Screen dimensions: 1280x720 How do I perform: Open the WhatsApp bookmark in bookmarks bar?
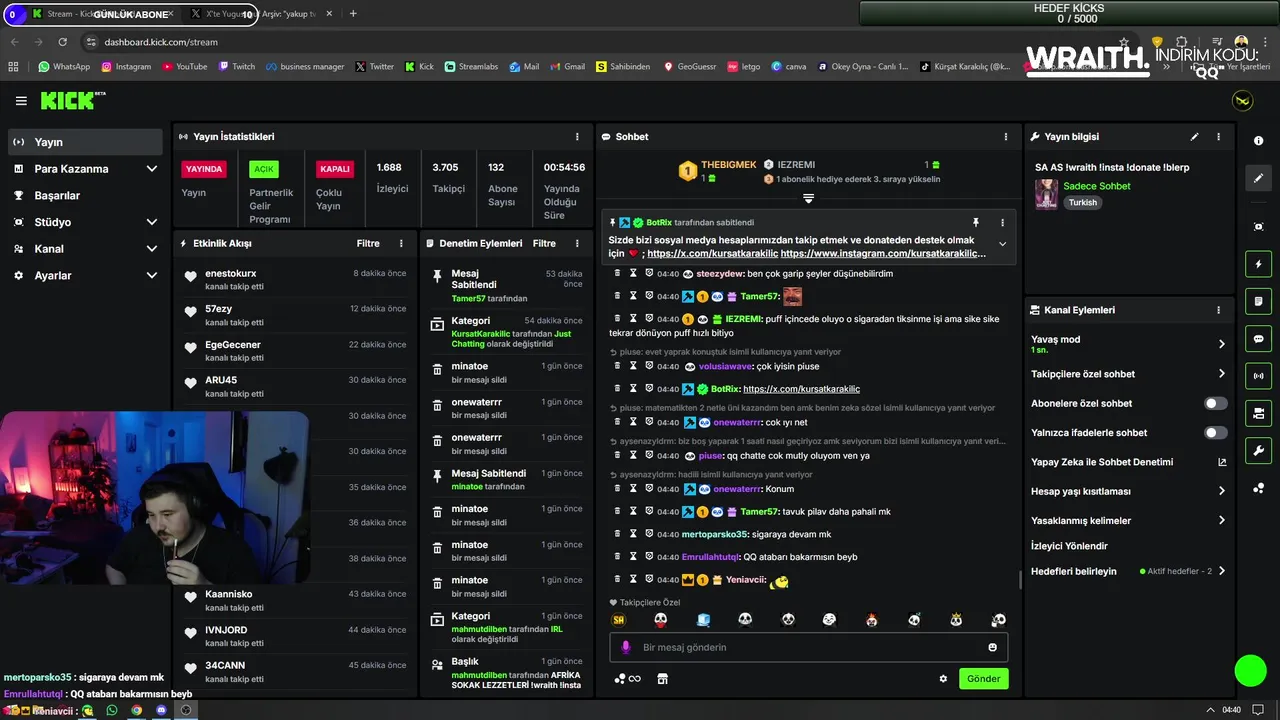64,67
